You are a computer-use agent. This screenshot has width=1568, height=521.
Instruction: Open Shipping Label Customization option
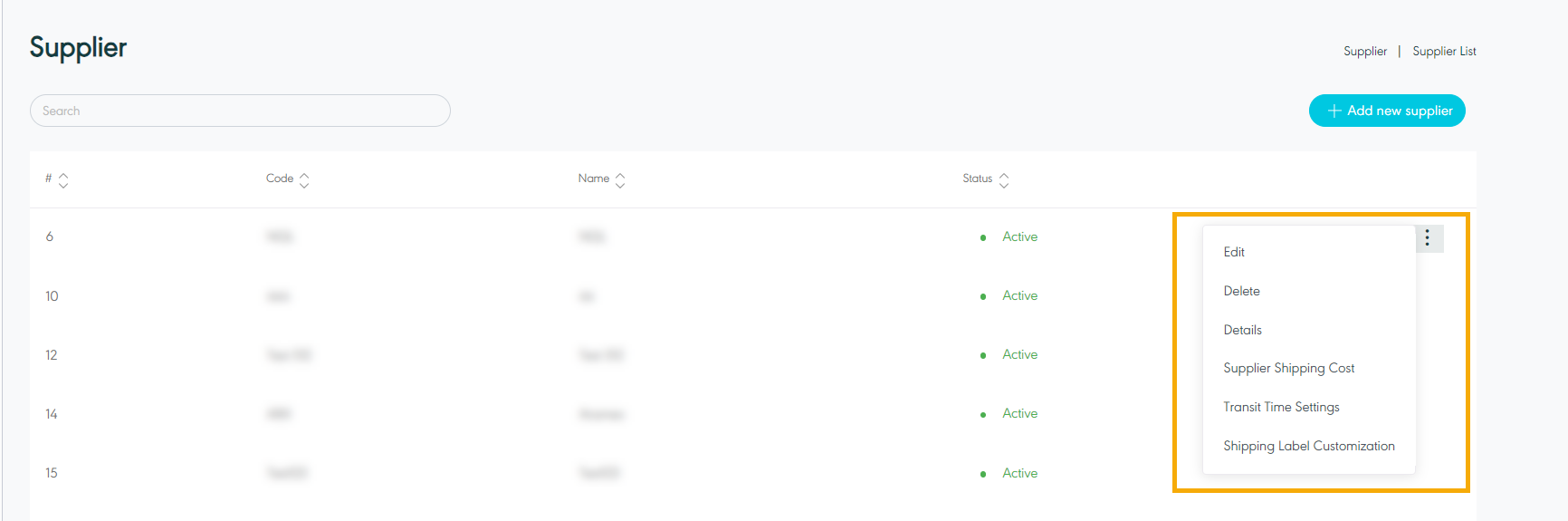click(x=1308, y=446)
